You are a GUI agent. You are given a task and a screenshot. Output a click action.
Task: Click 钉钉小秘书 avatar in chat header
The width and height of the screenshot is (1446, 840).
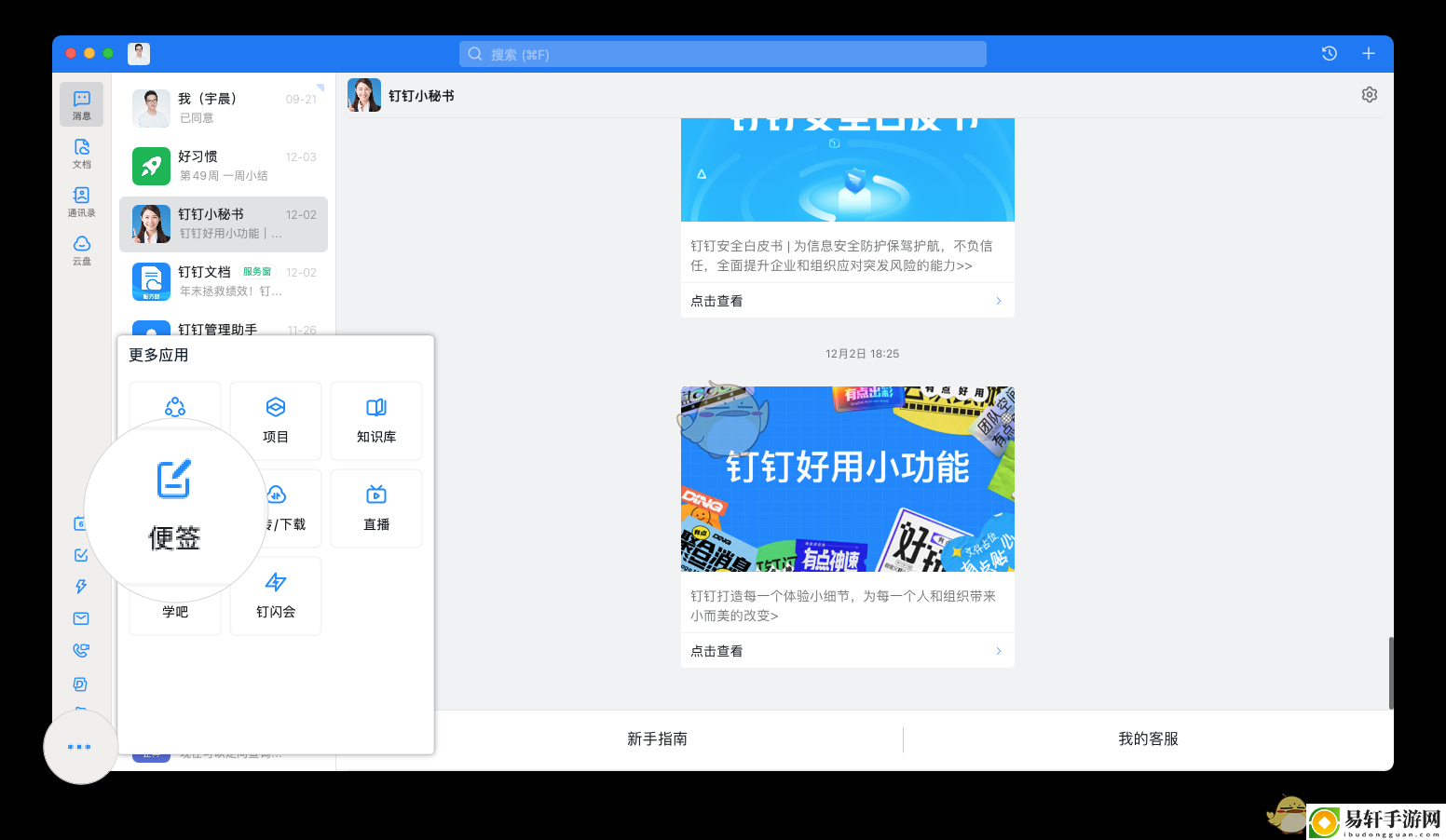click(364, 95)
